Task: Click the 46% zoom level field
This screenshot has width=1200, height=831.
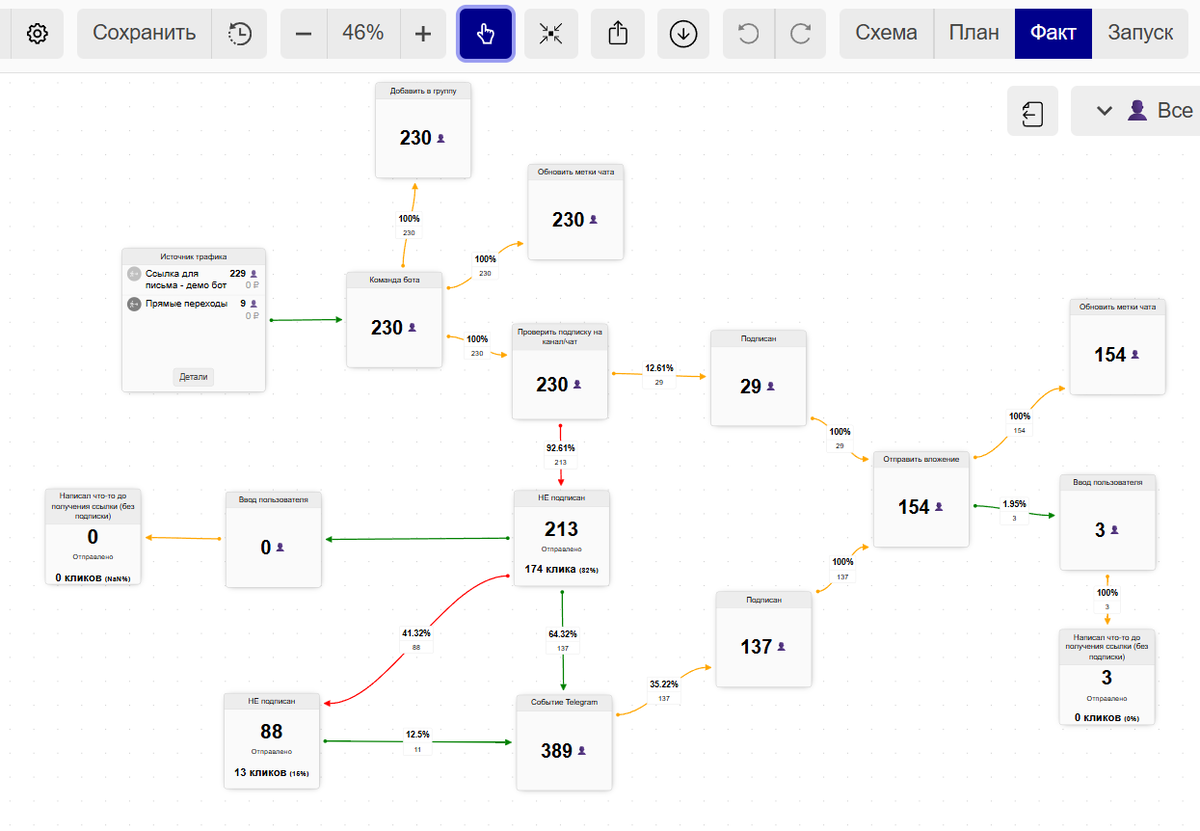Action: click(x=363, y=33)
